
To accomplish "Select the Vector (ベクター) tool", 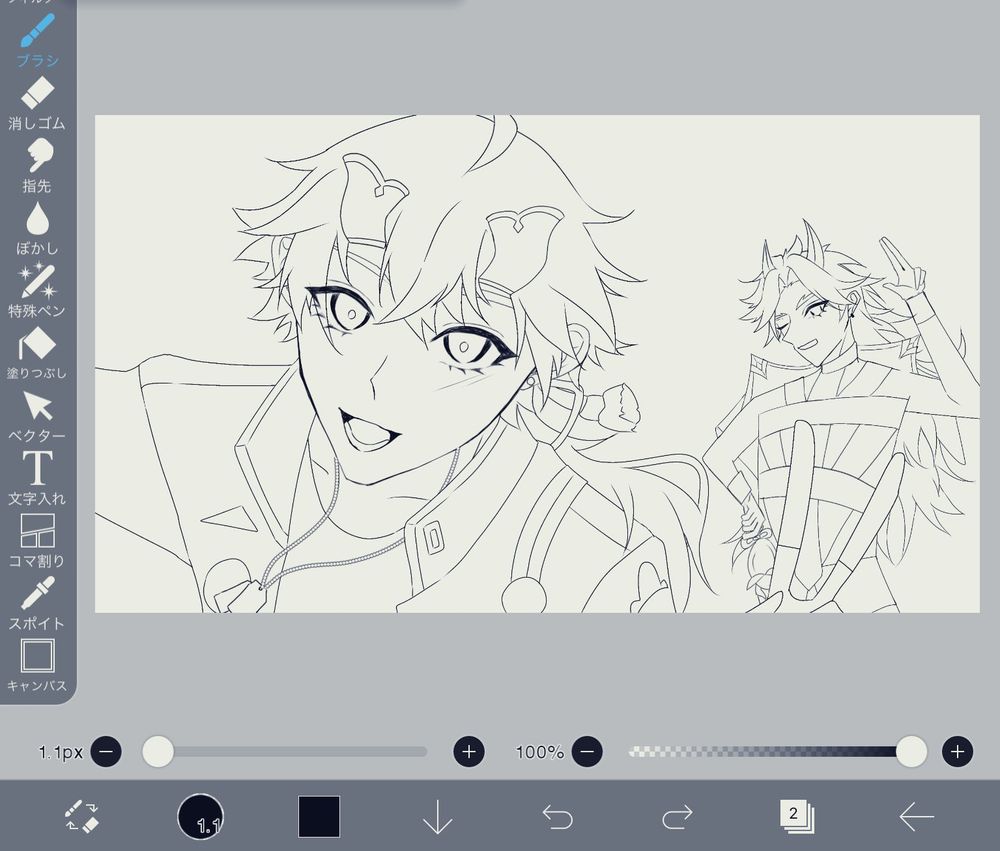I will (37, 417).
